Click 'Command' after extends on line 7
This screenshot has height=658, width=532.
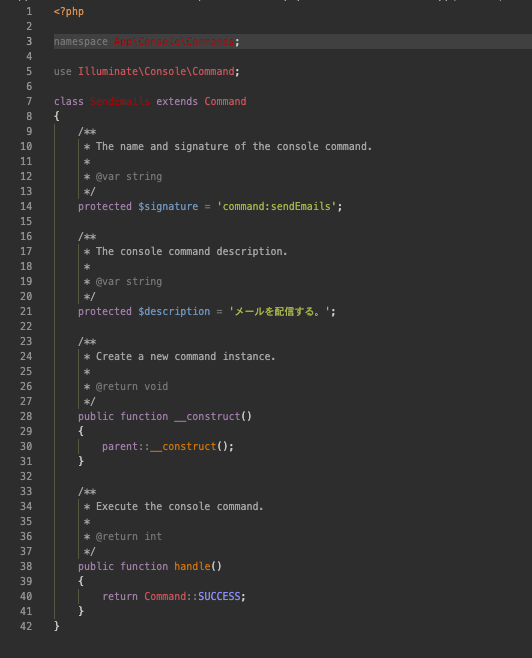click(x=225, y=102)
